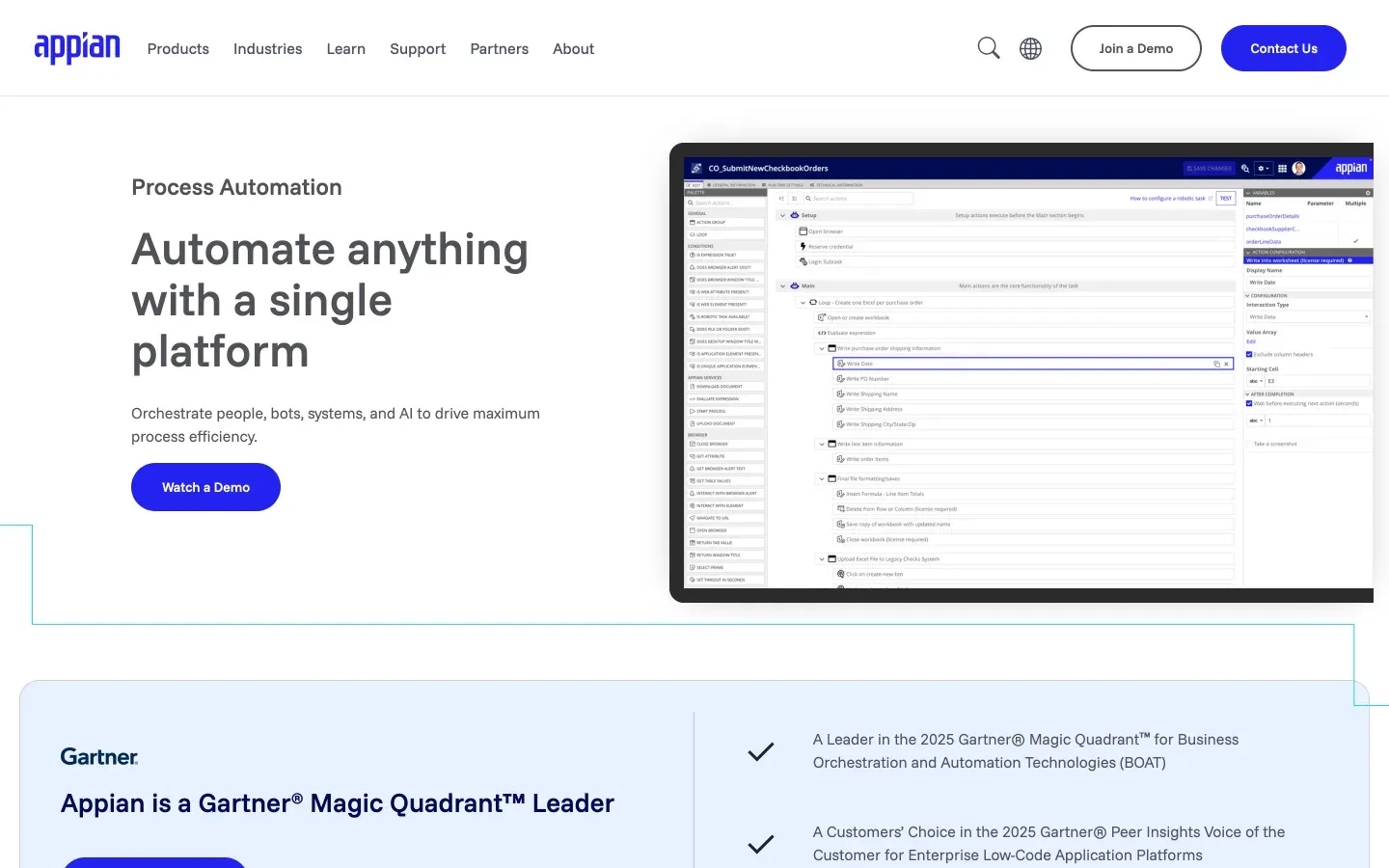The height and width of the screenshot is (868, 1389).
Task: Click the Appian logo in the site navigation
Action: point(77,47)
